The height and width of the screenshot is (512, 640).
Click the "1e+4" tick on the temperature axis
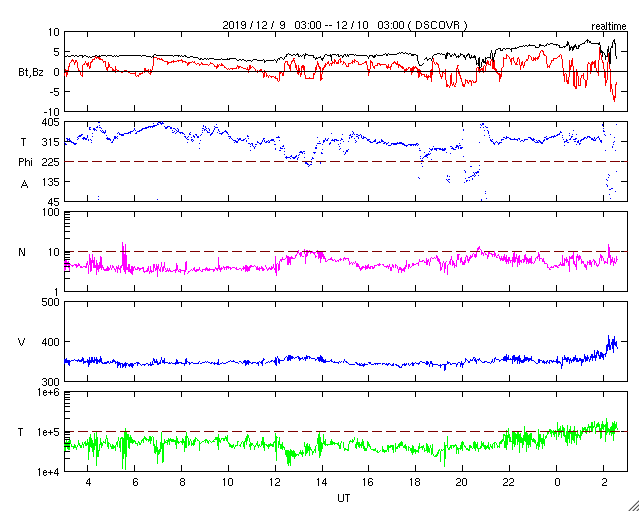pos(49,472)
